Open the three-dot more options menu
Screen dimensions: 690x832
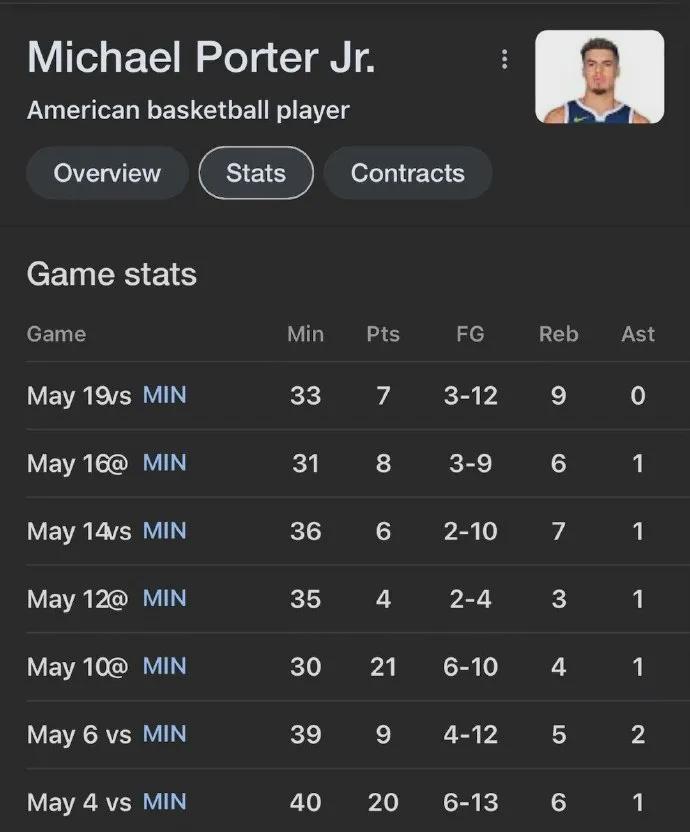click(504, 59)
